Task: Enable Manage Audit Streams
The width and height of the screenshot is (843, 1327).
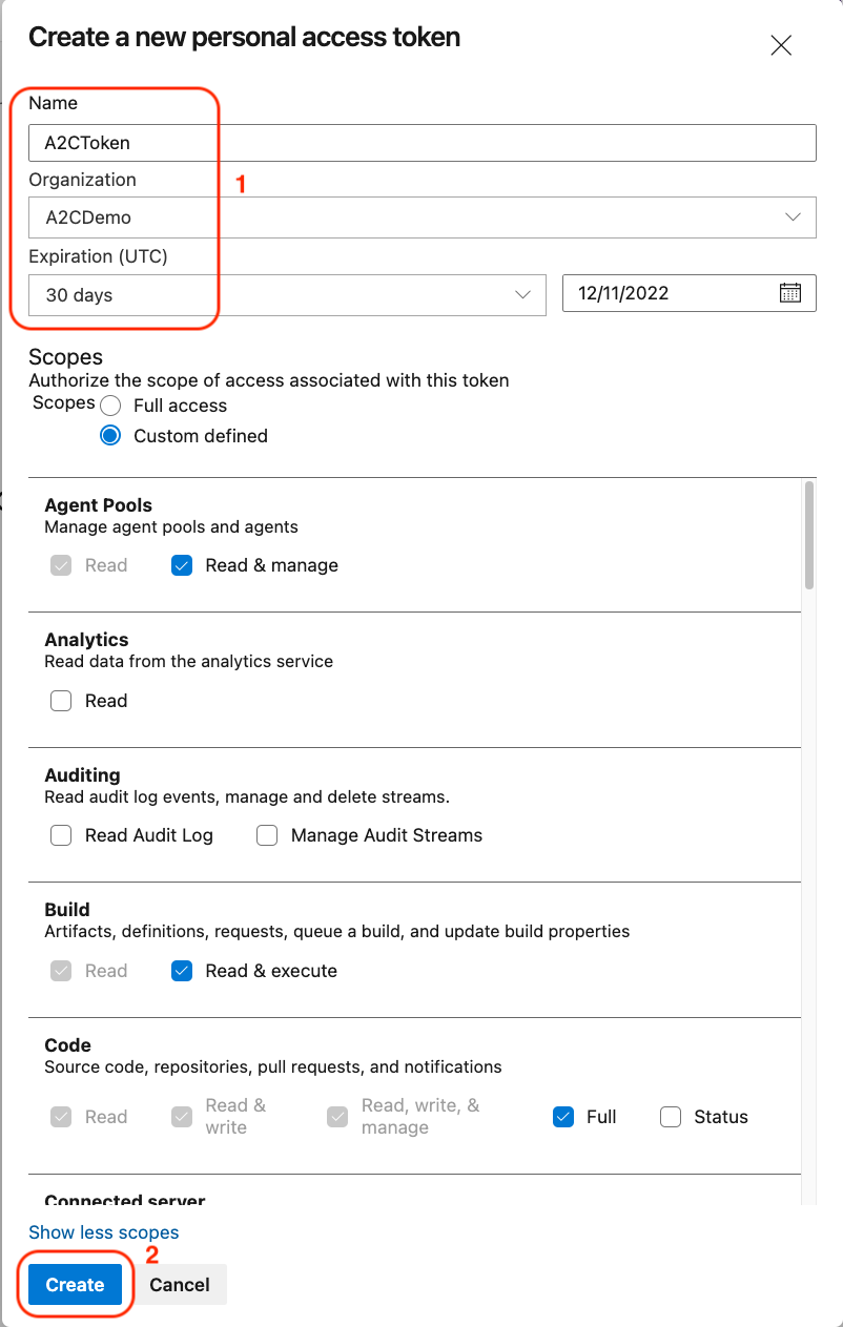Action: [x=267, y=834]
